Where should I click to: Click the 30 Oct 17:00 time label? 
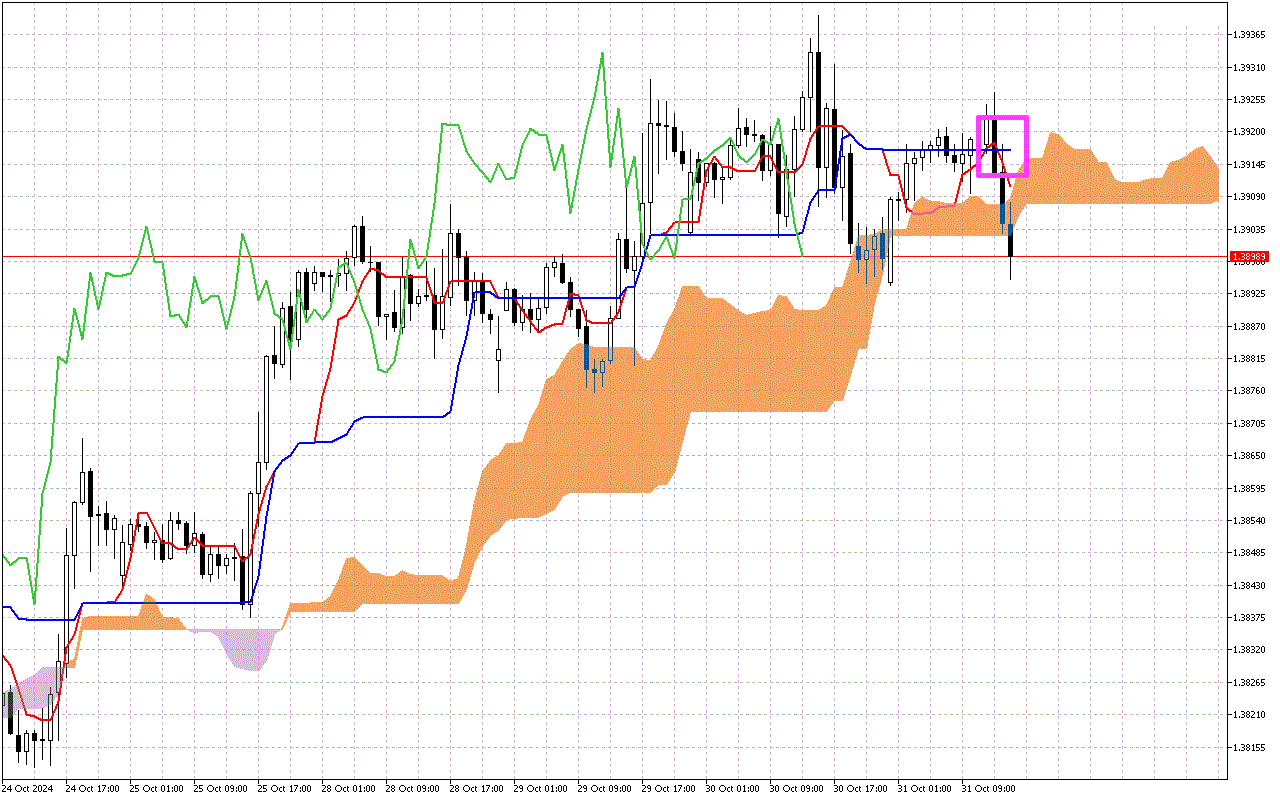pos(861,789)
